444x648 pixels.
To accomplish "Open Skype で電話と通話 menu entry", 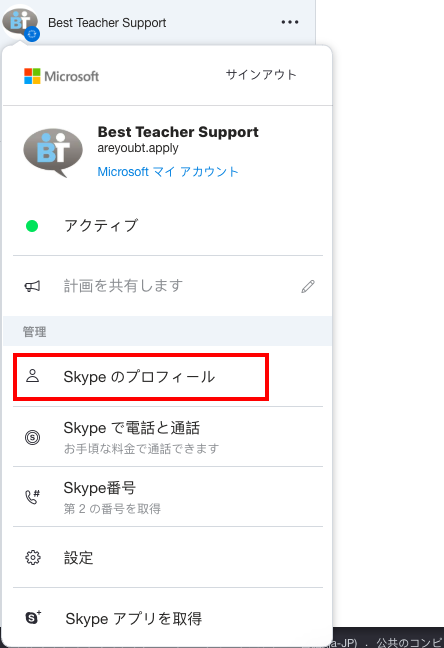I will [168, 437].
